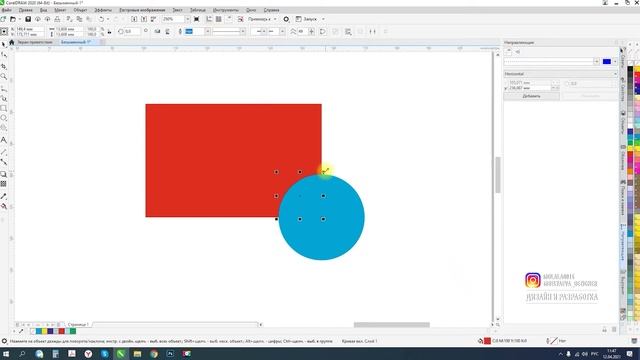Open the File menu
The image size is (640, 360).
(x=6, y=10)
